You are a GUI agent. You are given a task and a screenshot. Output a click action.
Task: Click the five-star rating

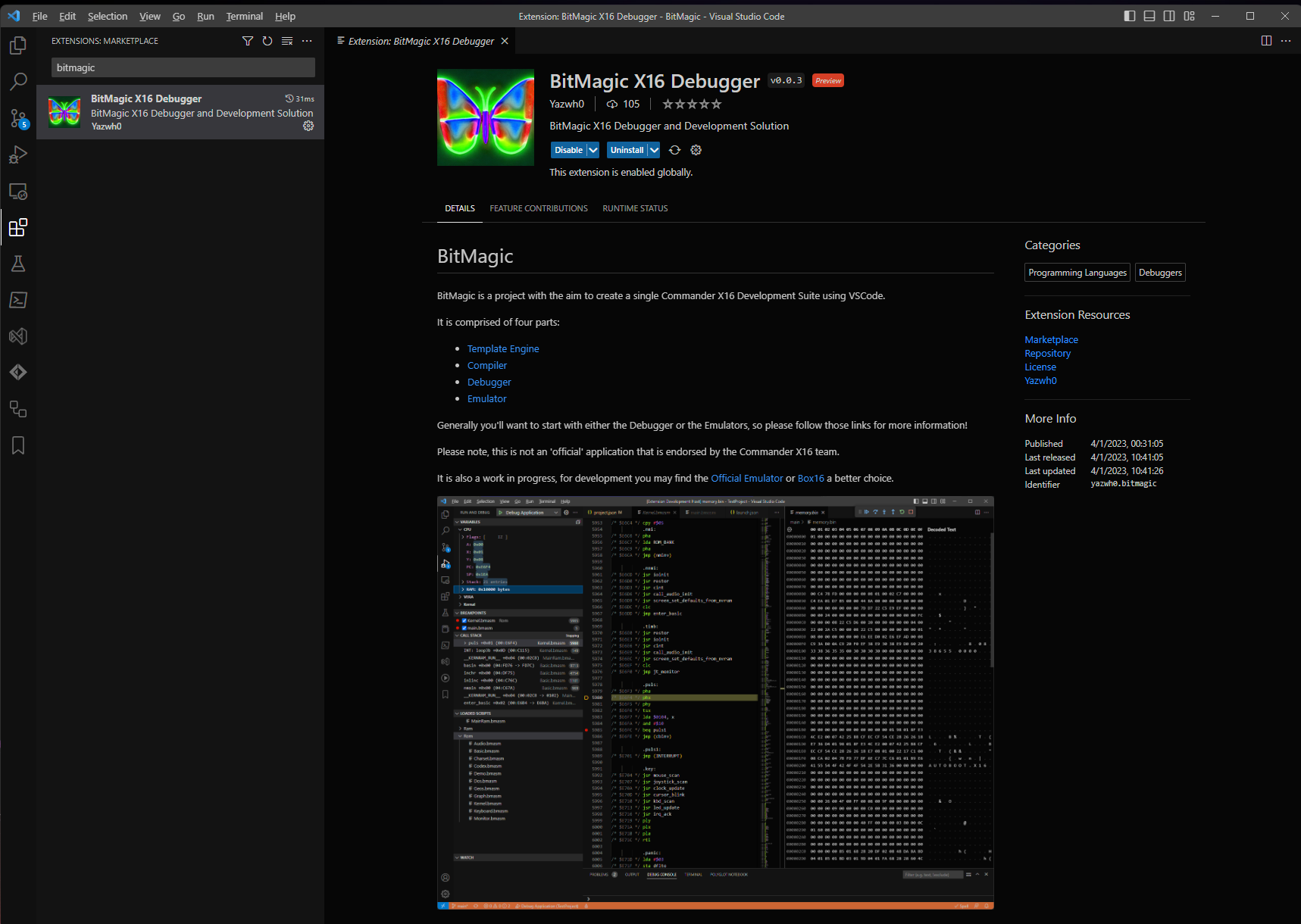(x=693, y=104)
